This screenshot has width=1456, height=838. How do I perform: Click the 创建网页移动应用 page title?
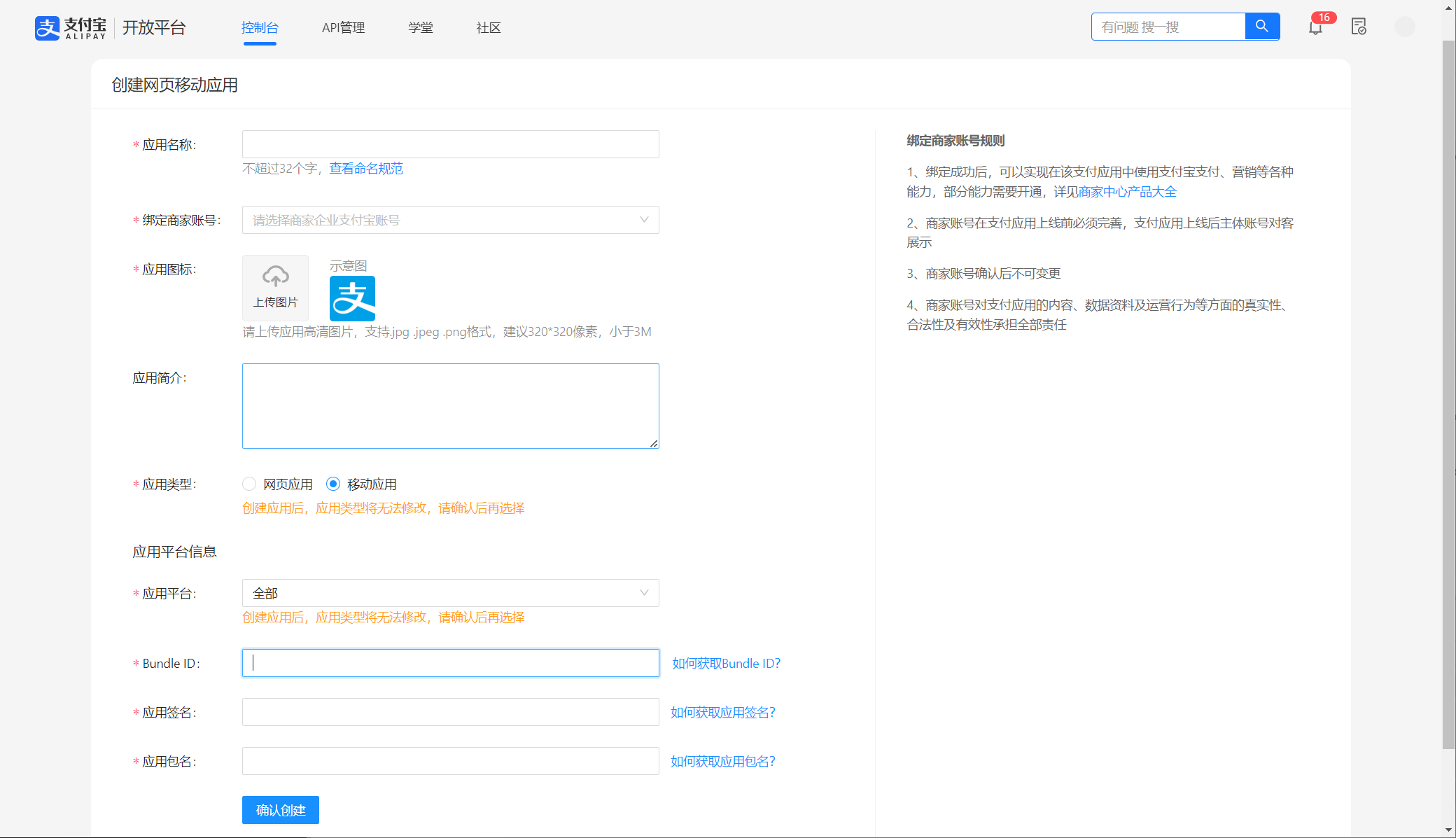pos(174,85)
